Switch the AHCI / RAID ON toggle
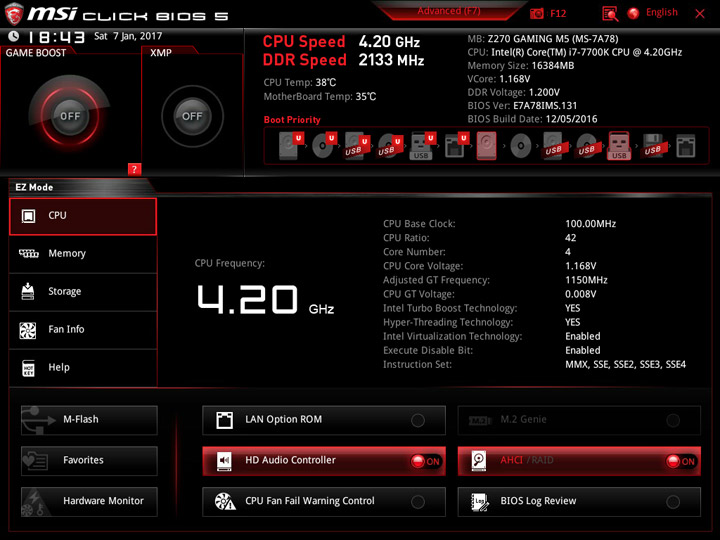720x540 pixels. 681,461
